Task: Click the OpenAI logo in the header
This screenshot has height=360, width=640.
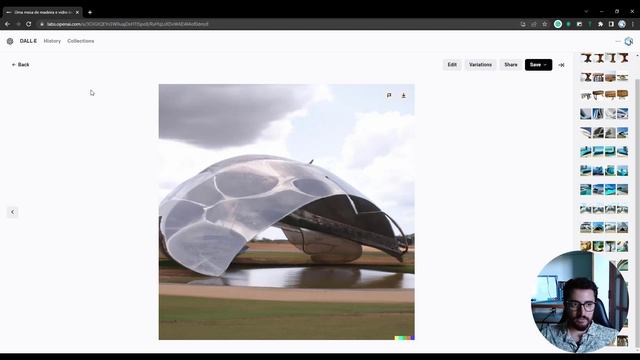Action: tap(10, 41)
